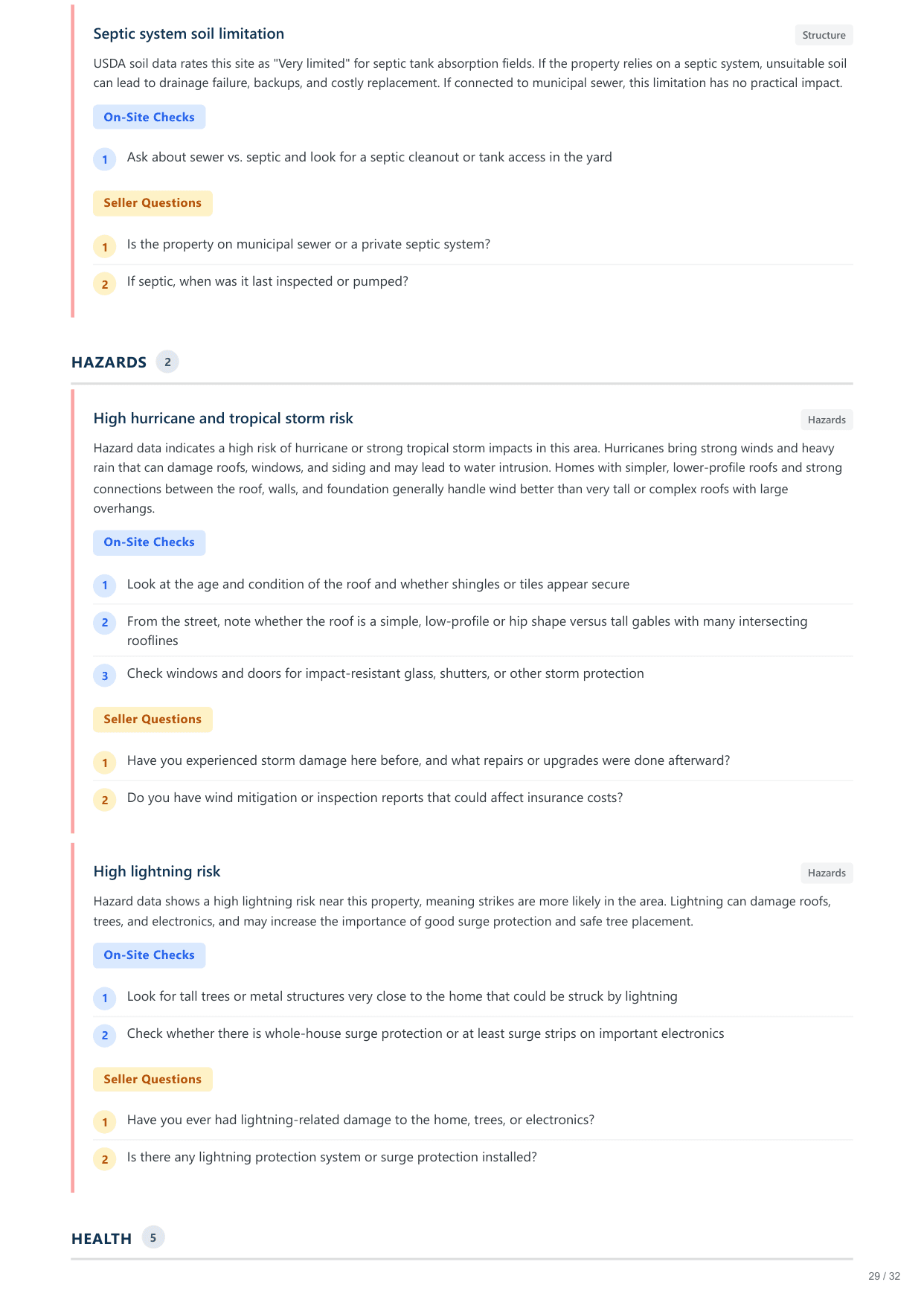Screen dimensions: 924x1305
Task: Click the Seller Questions label under septic section
Action: (x=153, y=203)
